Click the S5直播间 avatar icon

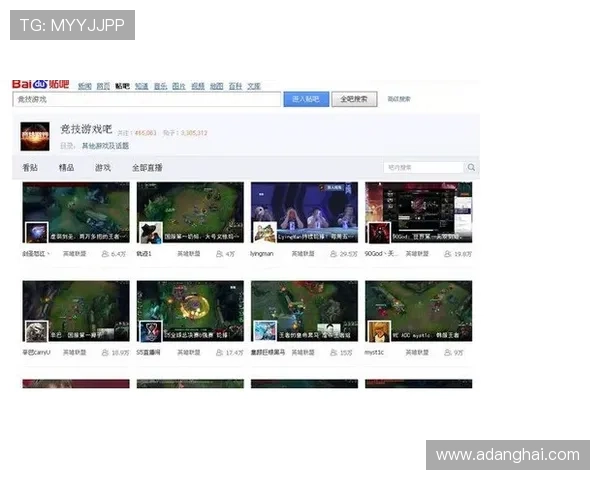[x=151, y=331]
